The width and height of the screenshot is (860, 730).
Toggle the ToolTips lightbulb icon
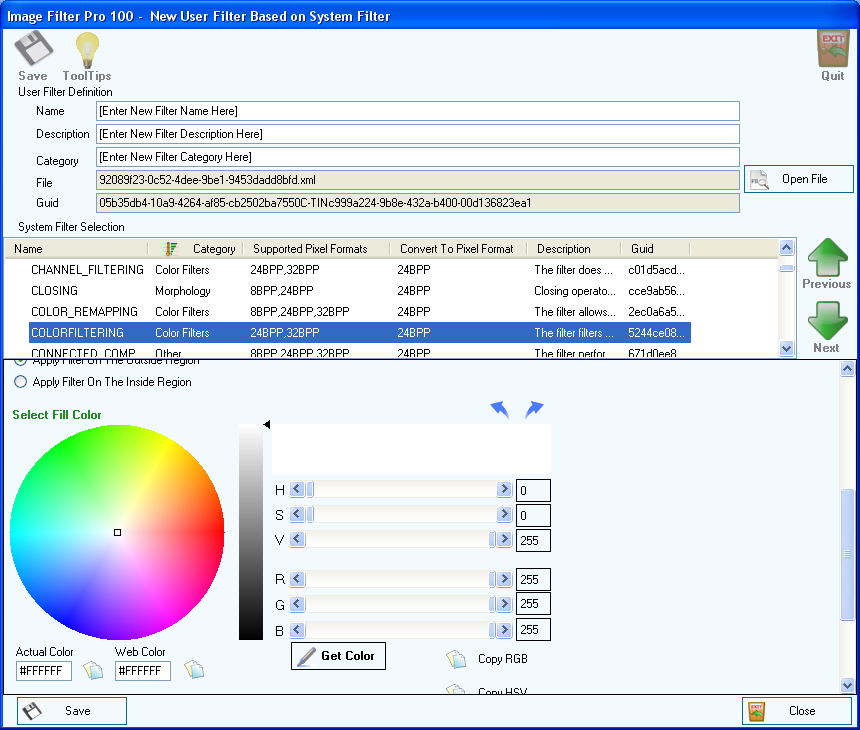[x=87, y=50]
